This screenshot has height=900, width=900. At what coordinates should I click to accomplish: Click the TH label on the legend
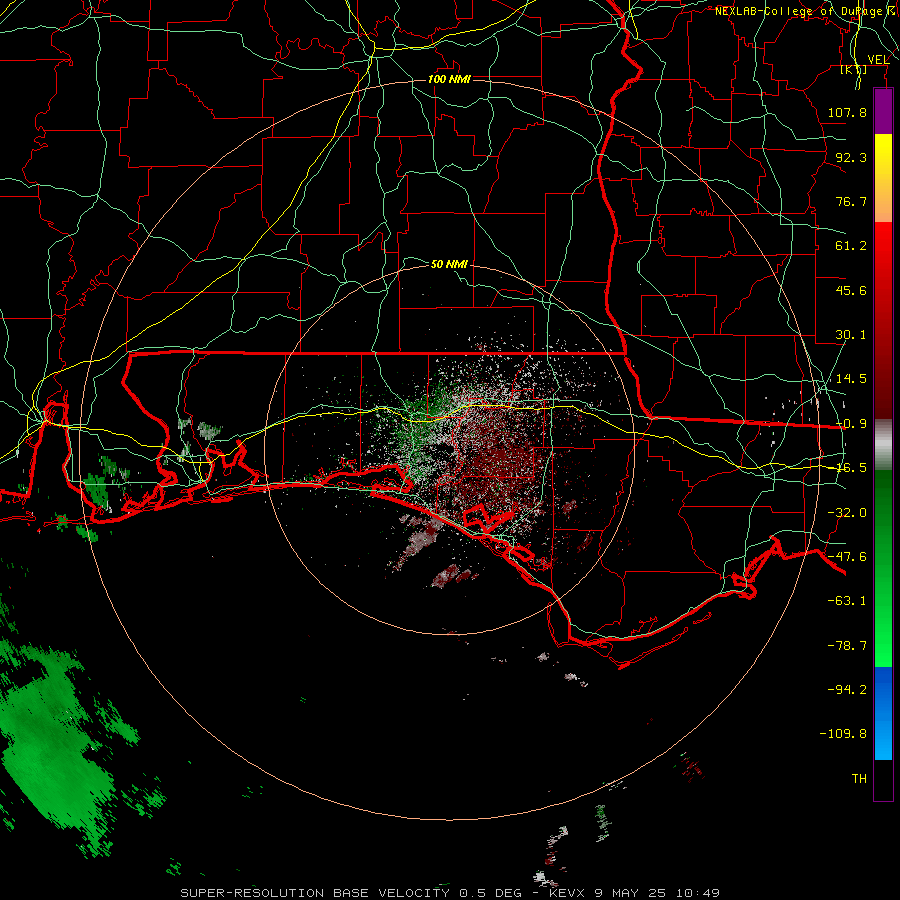(859, 779)
